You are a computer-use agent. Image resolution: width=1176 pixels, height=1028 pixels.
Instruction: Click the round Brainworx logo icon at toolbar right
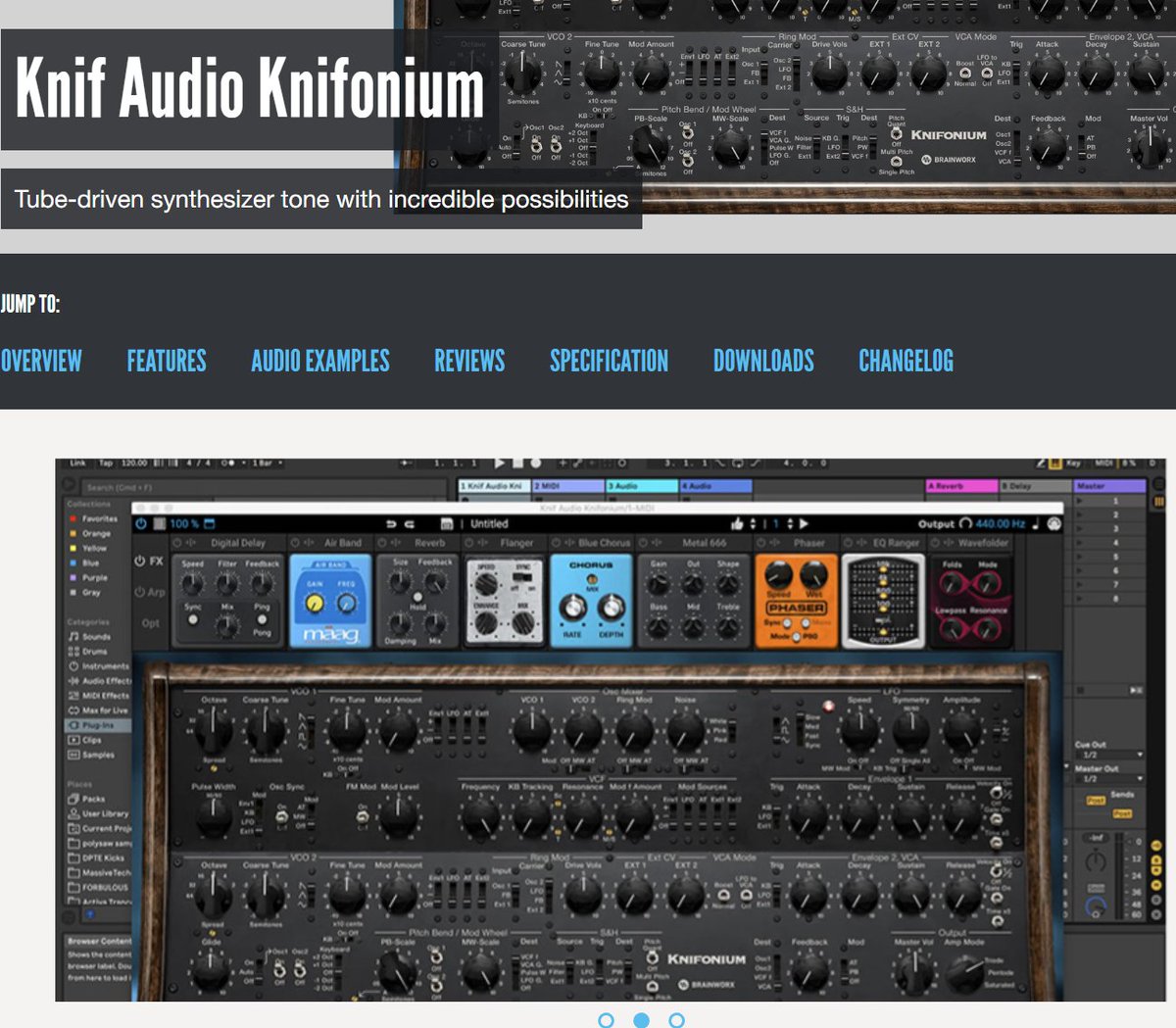[x=1053, y=523]
